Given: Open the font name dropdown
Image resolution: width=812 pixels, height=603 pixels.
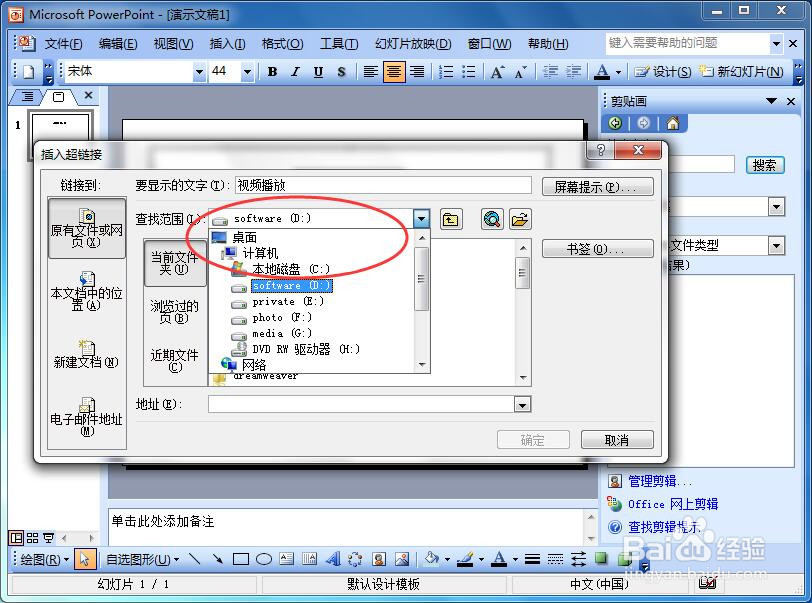Looking at the screenshot, I should pyautogui.click(x=199, y=72).
